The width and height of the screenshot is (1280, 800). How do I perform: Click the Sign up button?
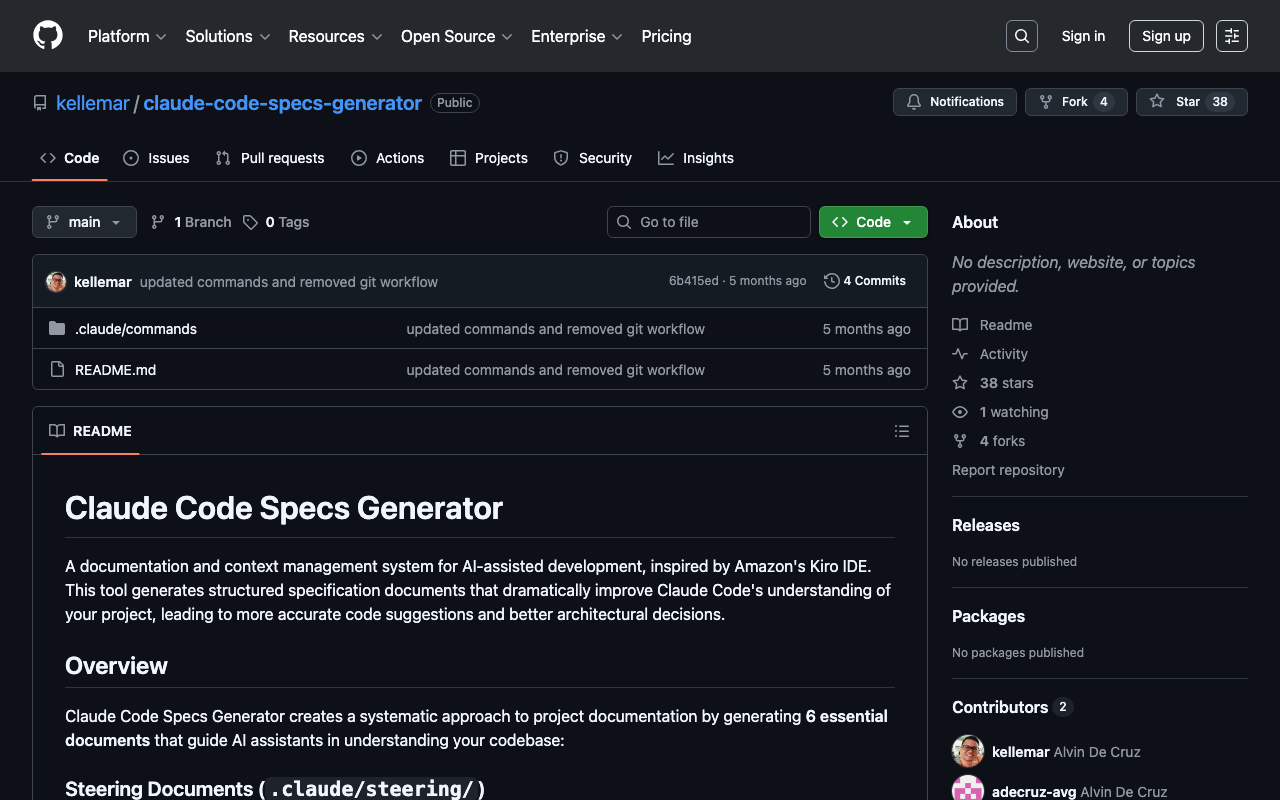pyautogui.click(x=1166, y=36)
